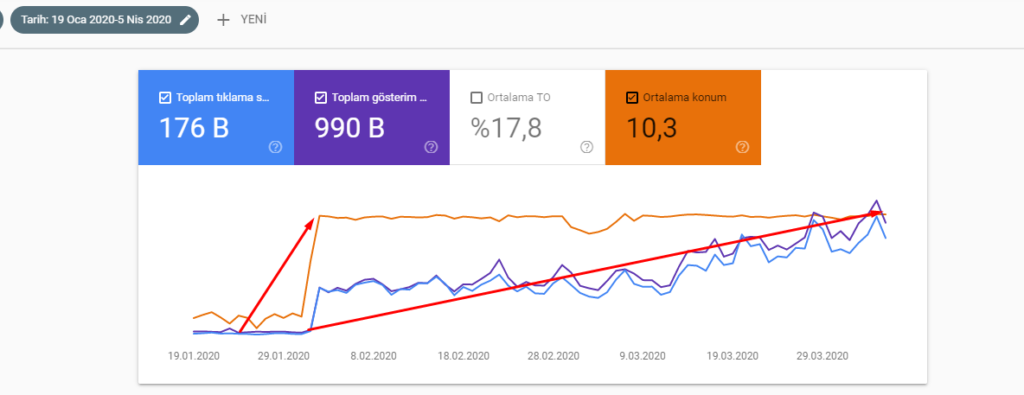Add a new filter with YENİ
This screenshot has width=1024, height=395.
point(242,20)
